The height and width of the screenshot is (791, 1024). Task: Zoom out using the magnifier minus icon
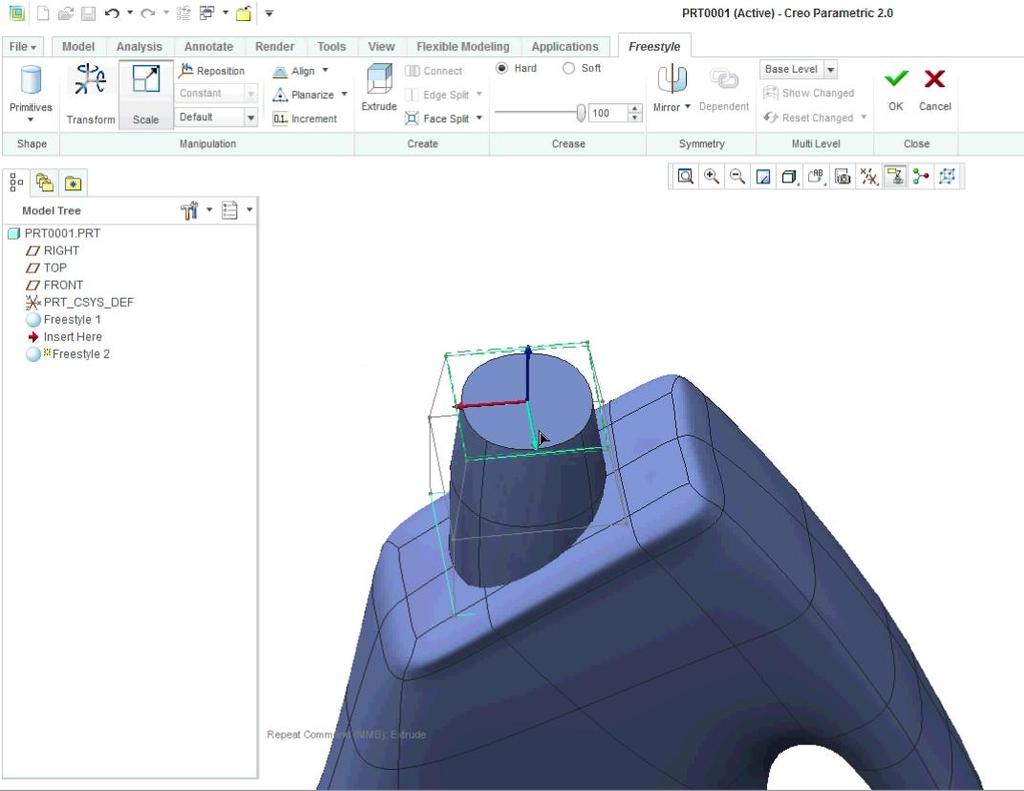737,176
